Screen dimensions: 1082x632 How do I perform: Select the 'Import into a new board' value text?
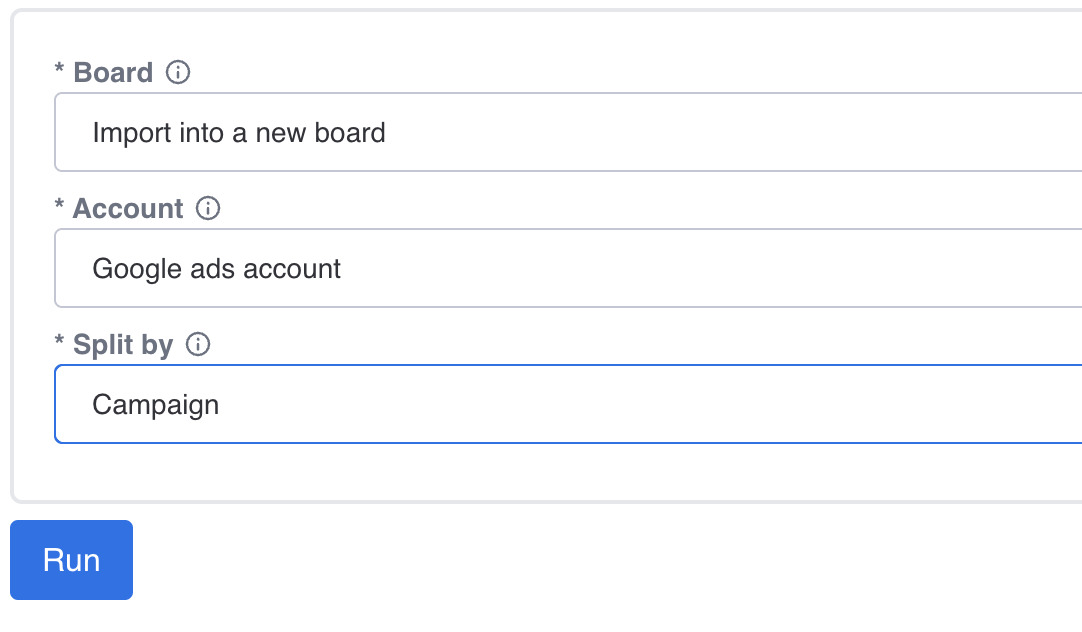239,132
